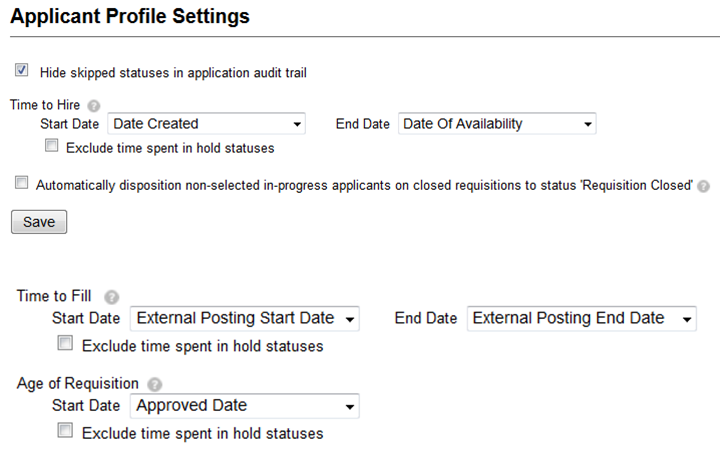
Task: Enable Exclude hold time under Age of Requisition
Action: pyautogui.click(x=65, y=430)
